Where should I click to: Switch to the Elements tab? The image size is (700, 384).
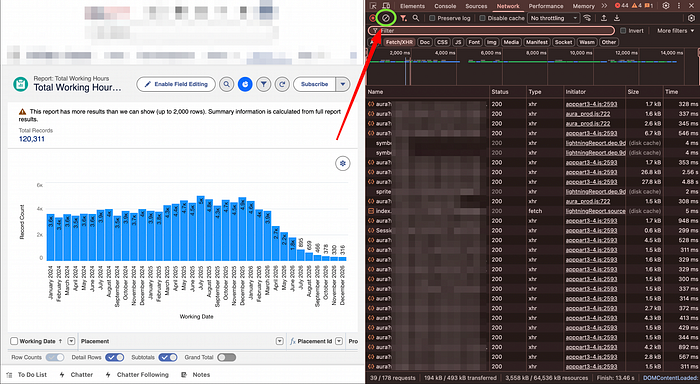pos(412,6)
